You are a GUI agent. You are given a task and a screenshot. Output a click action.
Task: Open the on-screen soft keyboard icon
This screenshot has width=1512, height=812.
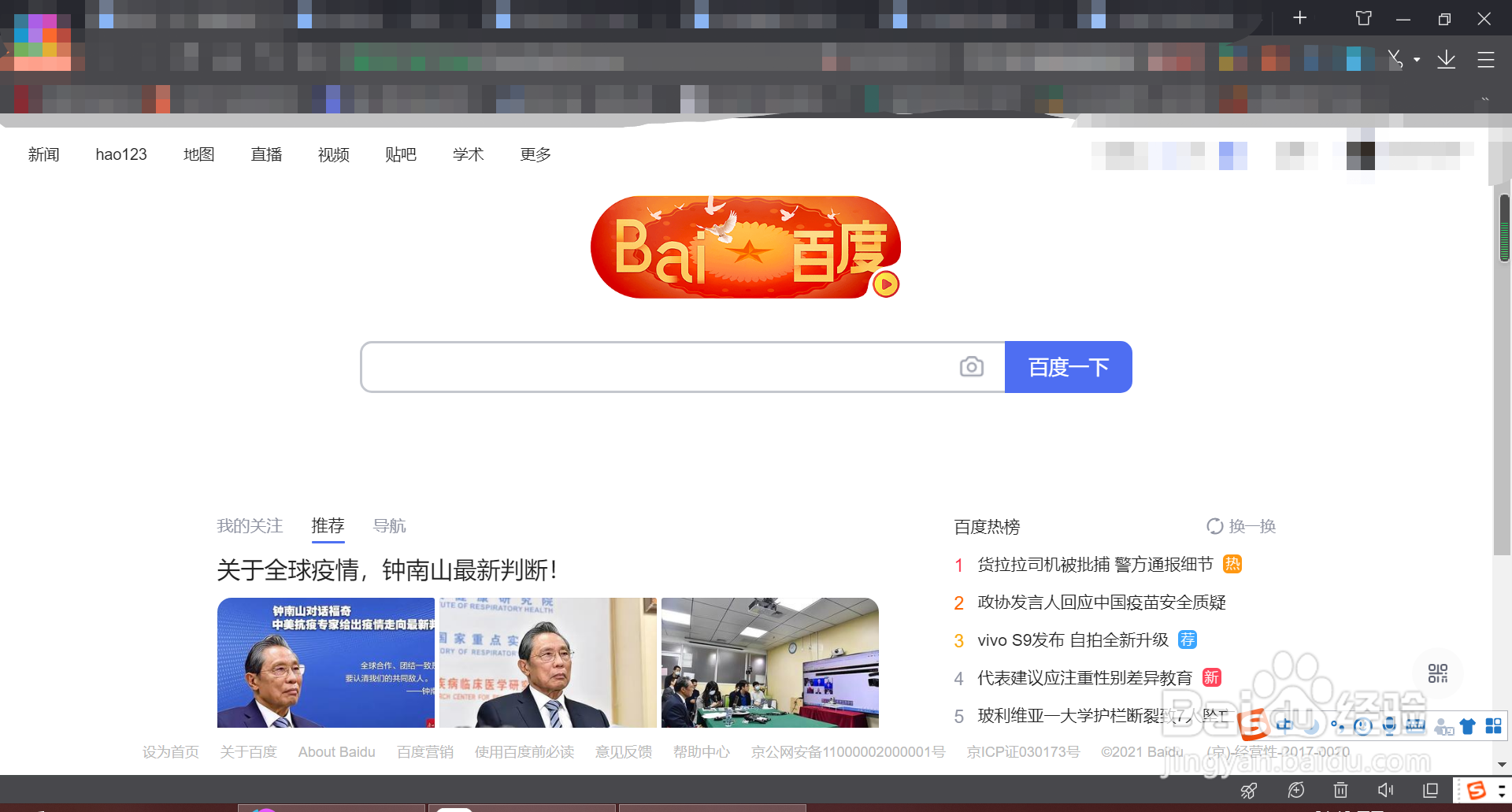click(1415, 726)
